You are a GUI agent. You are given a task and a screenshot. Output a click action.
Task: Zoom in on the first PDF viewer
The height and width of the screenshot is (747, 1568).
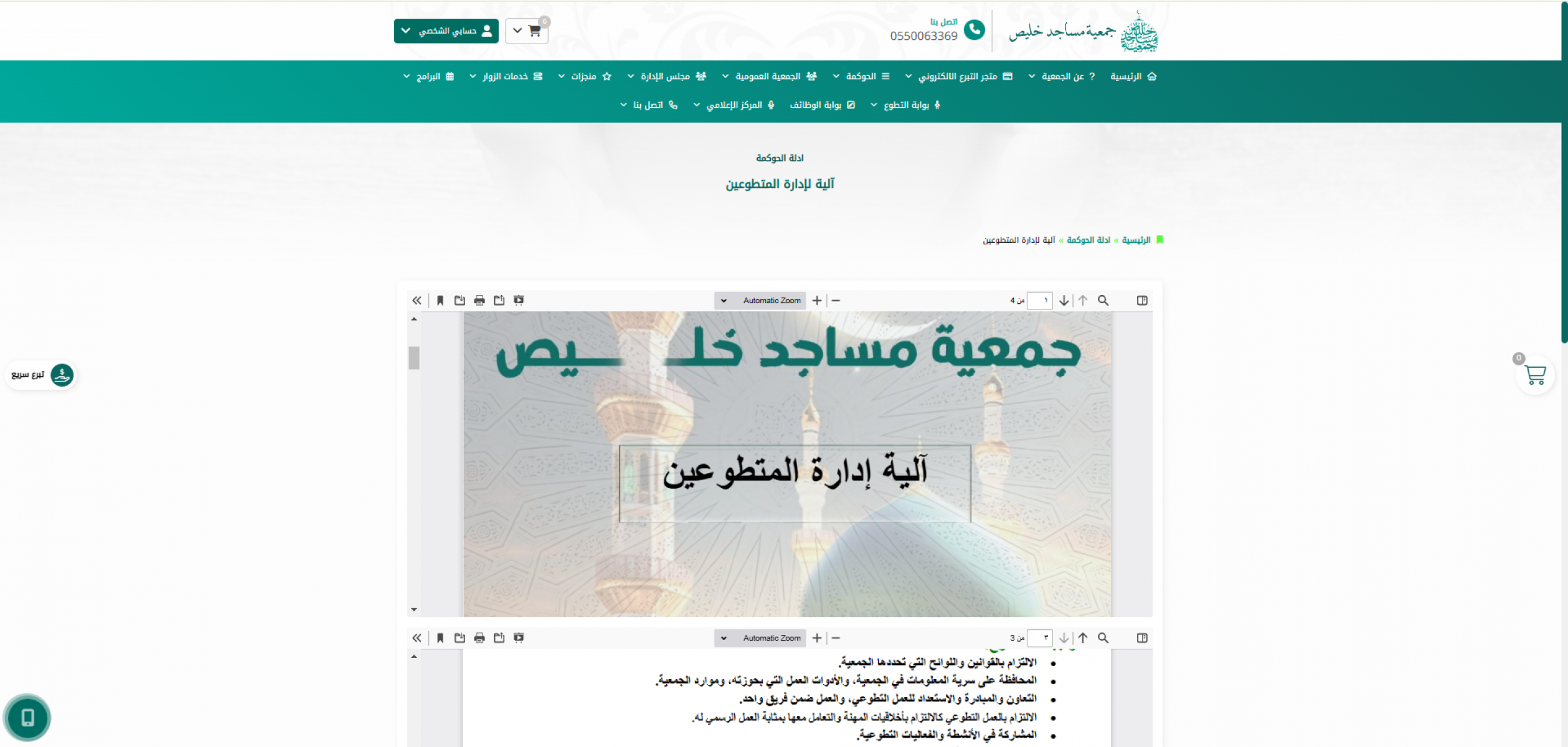tap(817, 301)
